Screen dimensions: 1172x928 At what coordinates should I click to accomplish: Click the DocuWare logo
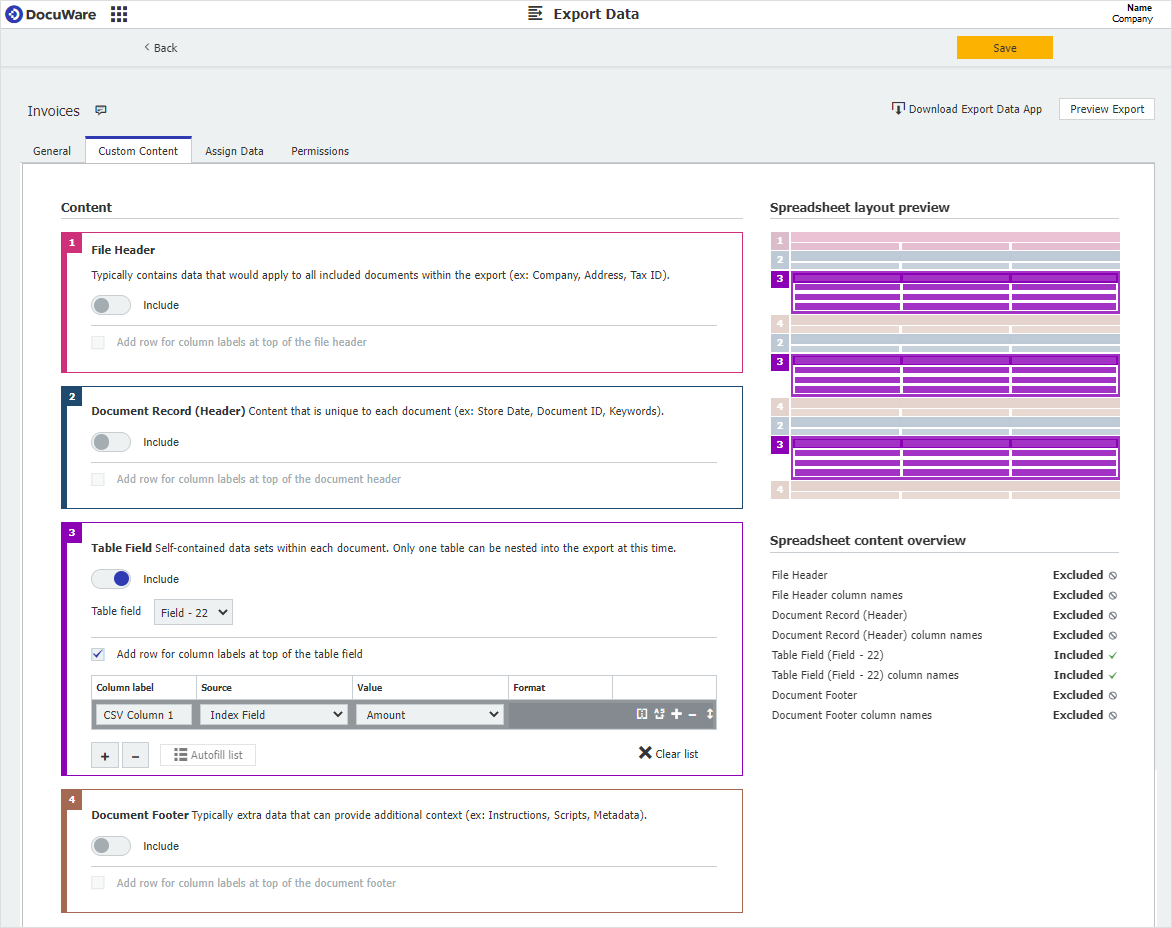pos(51,14)
